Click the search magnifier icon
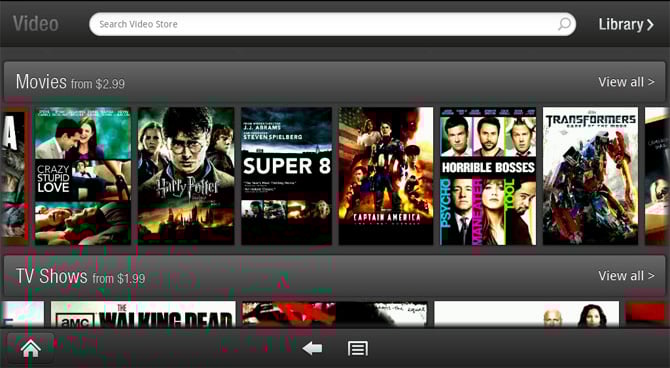This screenshot has width=670, height=368. coord(564,24)
